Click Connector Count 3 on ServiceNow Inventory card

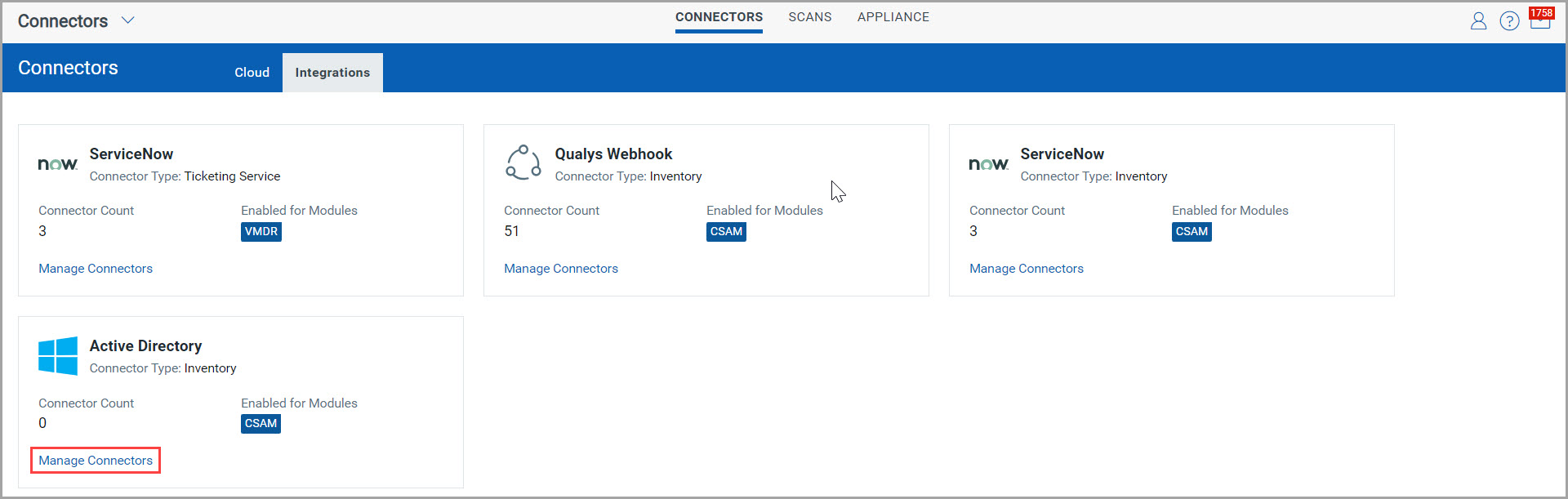[x=973, y=231]
